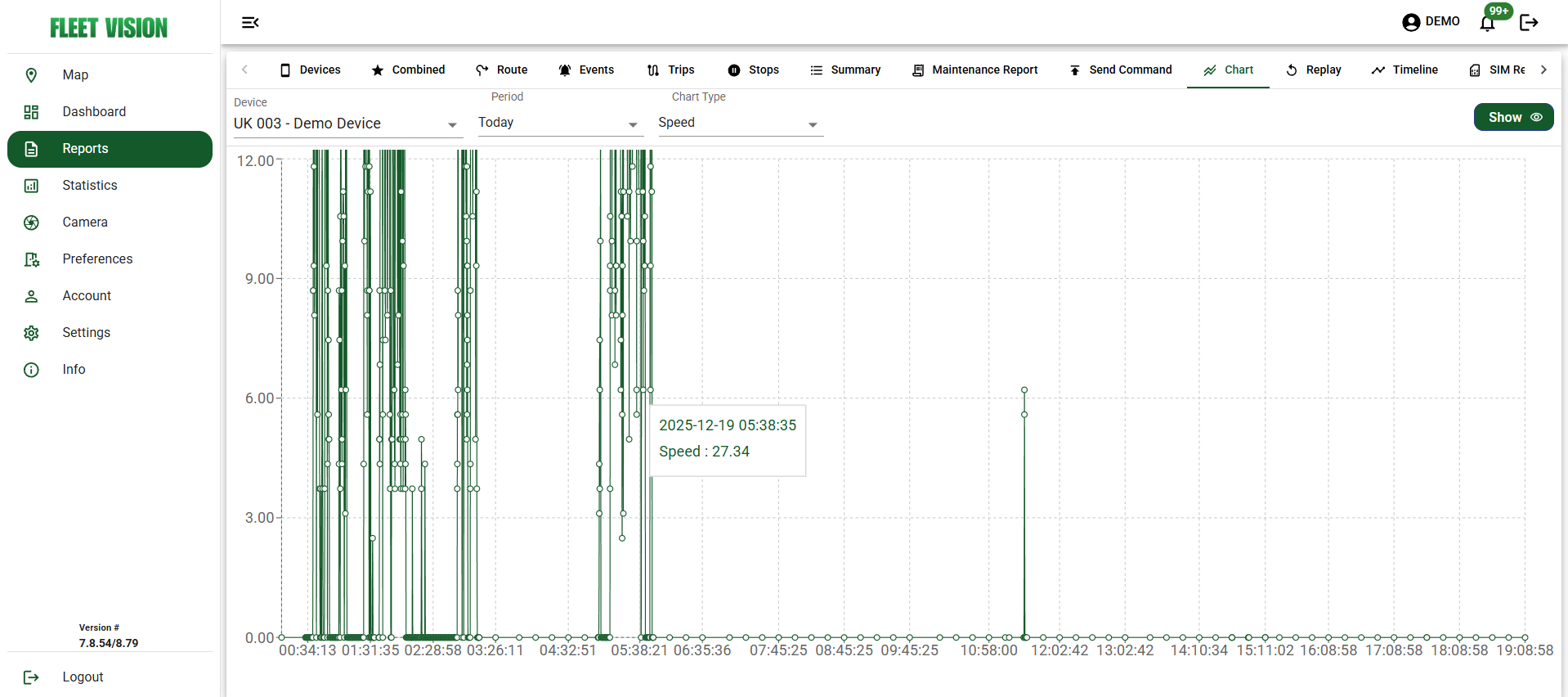
Task: Go to Dashboard in the sidebar
Action: coord(94,112)
